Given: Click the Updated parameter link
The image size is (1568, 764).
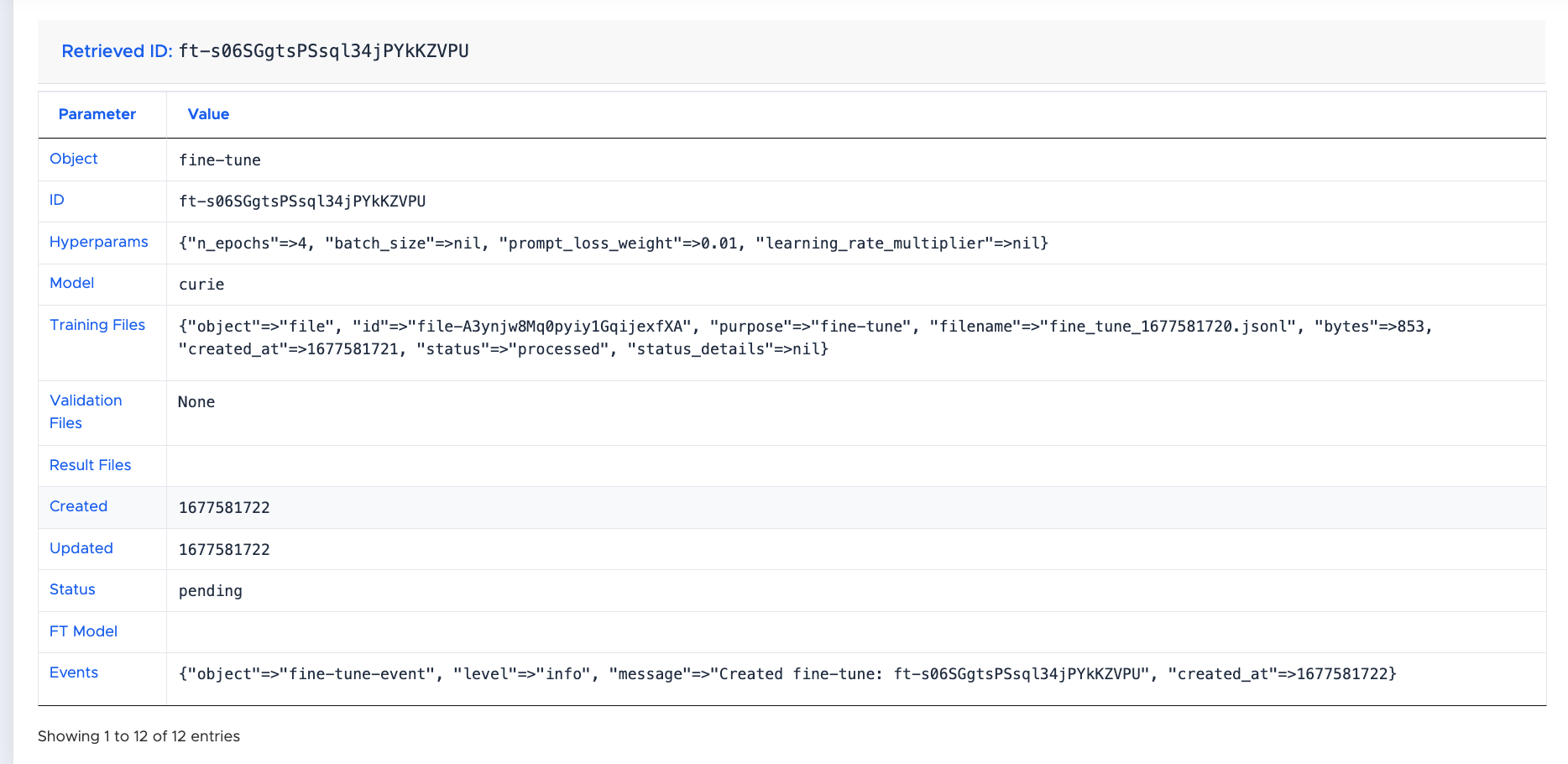Looking at the screenshot, I should [81, 548].
